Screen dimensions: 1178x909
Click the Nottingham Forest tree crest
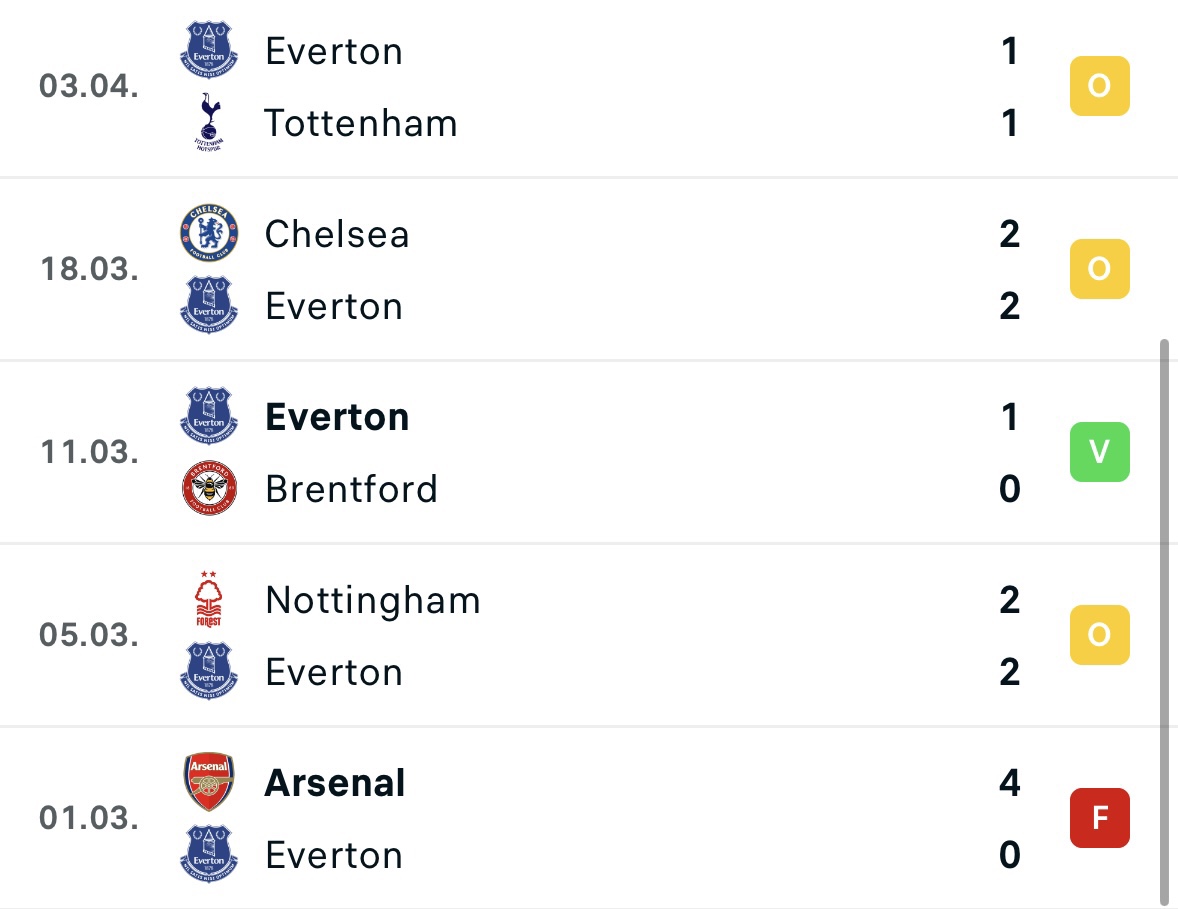(209, 599)
